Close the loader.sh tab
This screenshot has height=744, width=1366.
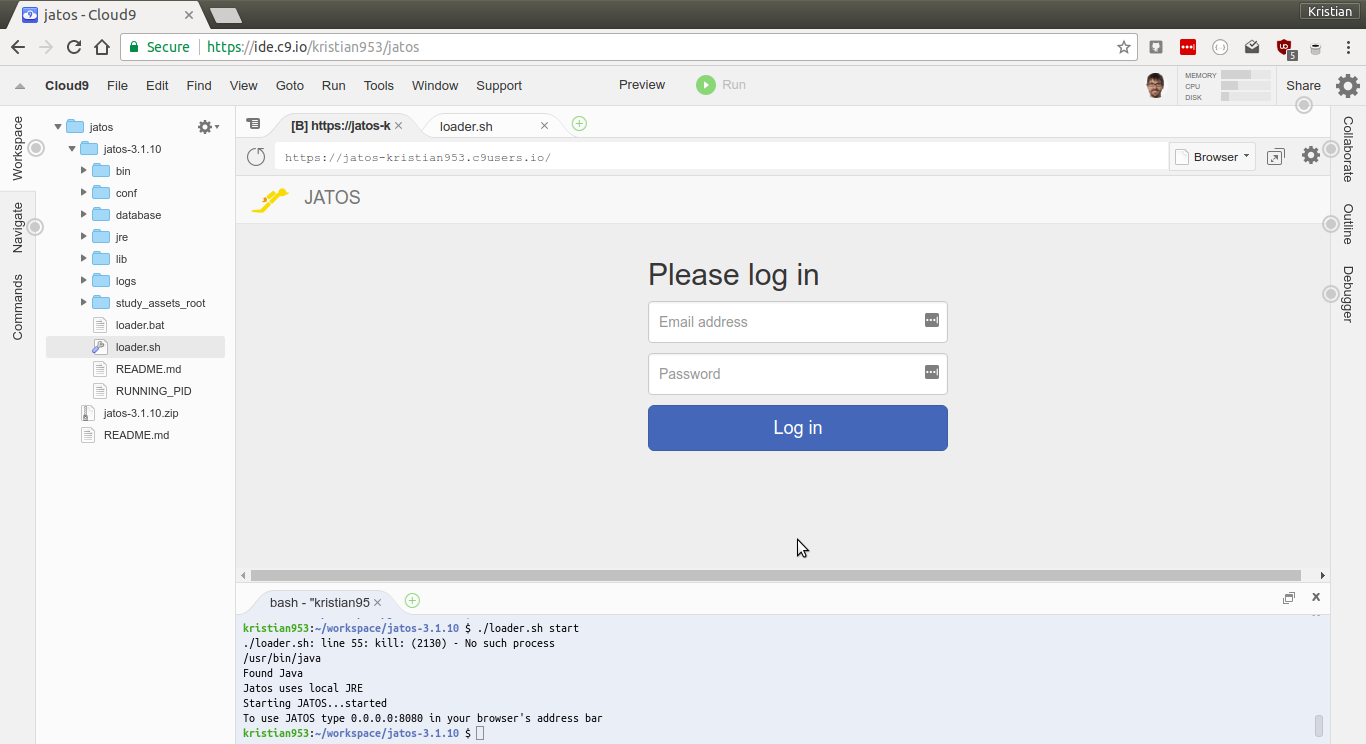pos(544,125)
